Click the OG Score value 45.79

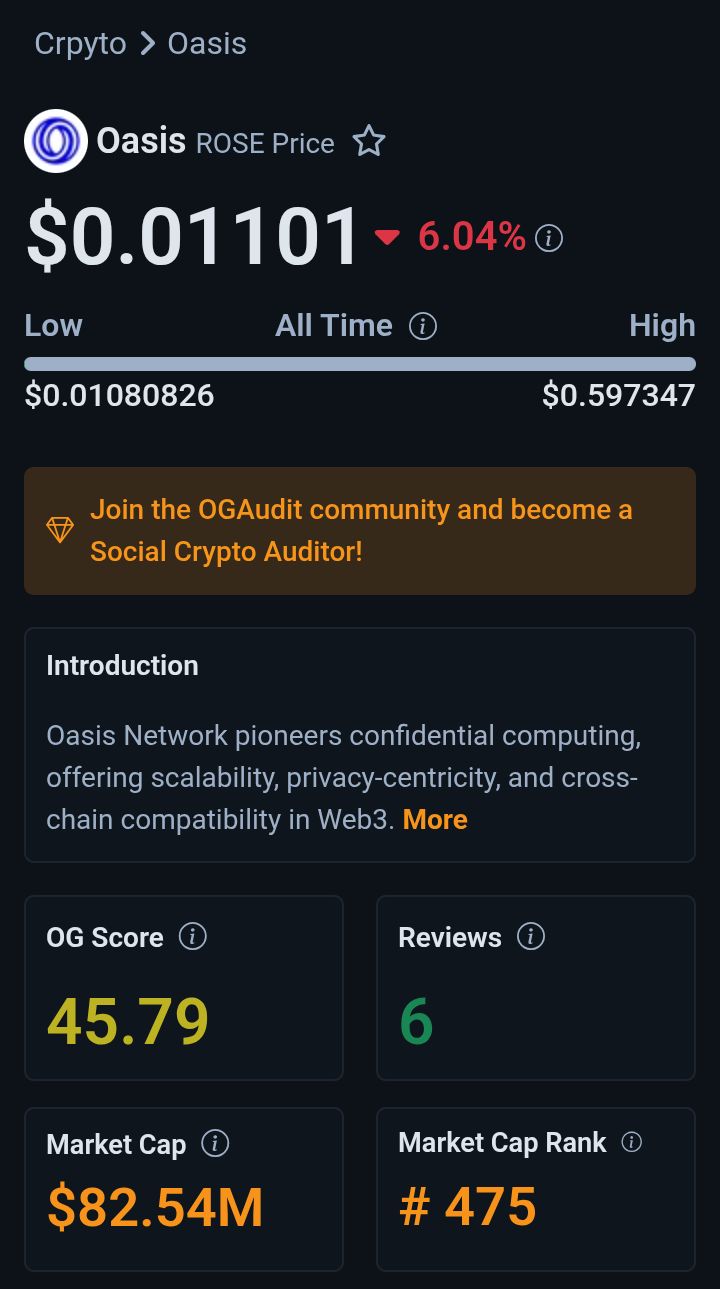click(128, 1022)
